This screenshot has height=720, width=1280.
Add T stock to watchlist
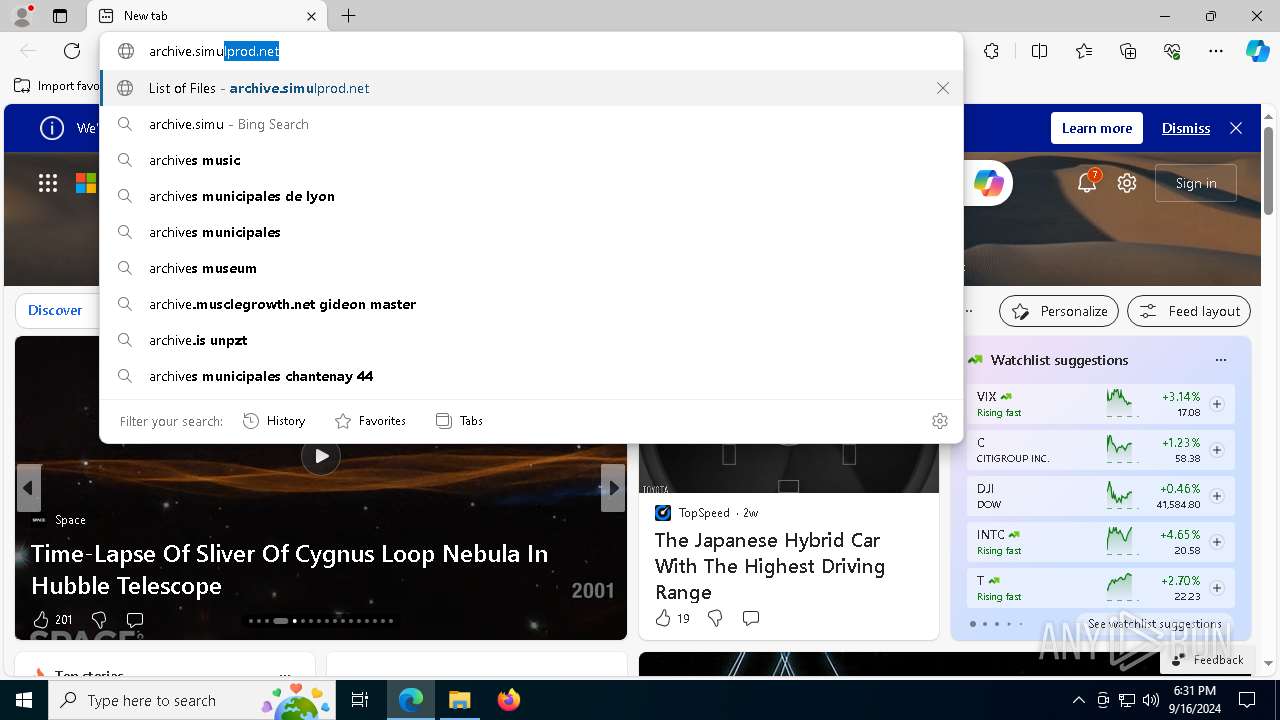point(1217,588)
